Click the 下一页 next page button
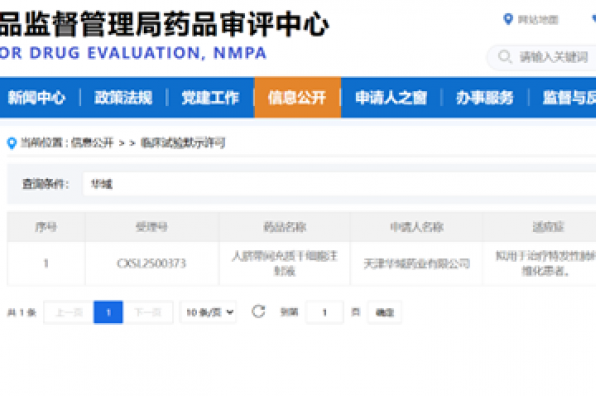This screenshot has height=396, width=596. pos(148,312)
